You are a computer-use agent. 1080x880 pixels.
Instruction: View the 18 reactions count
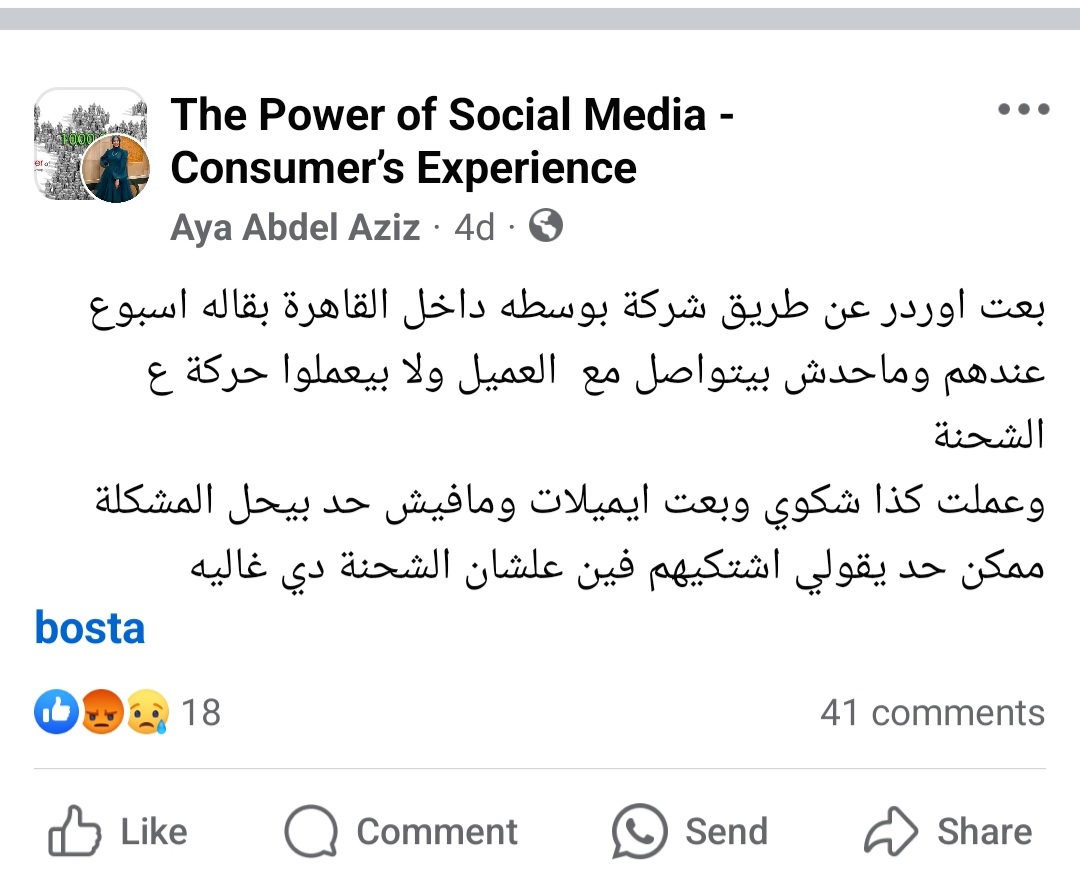pos(201,713)
